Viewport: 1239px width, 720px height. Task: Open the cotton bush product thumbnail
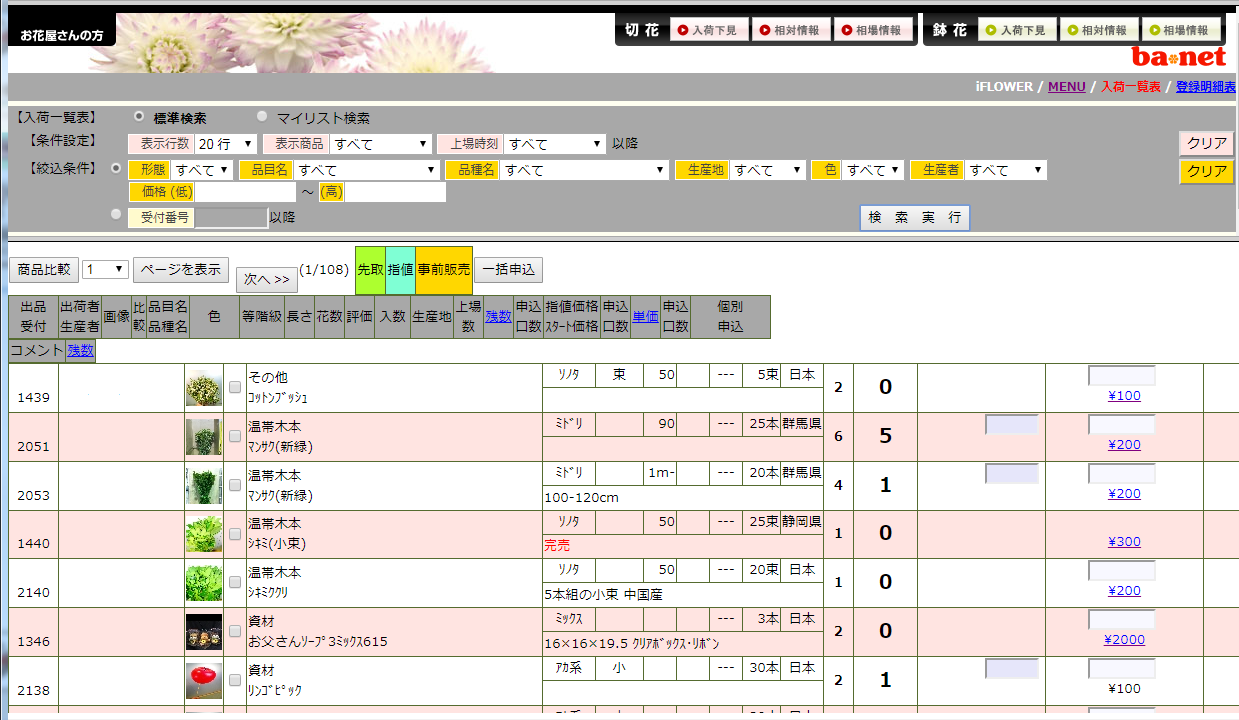coord(204,388)
